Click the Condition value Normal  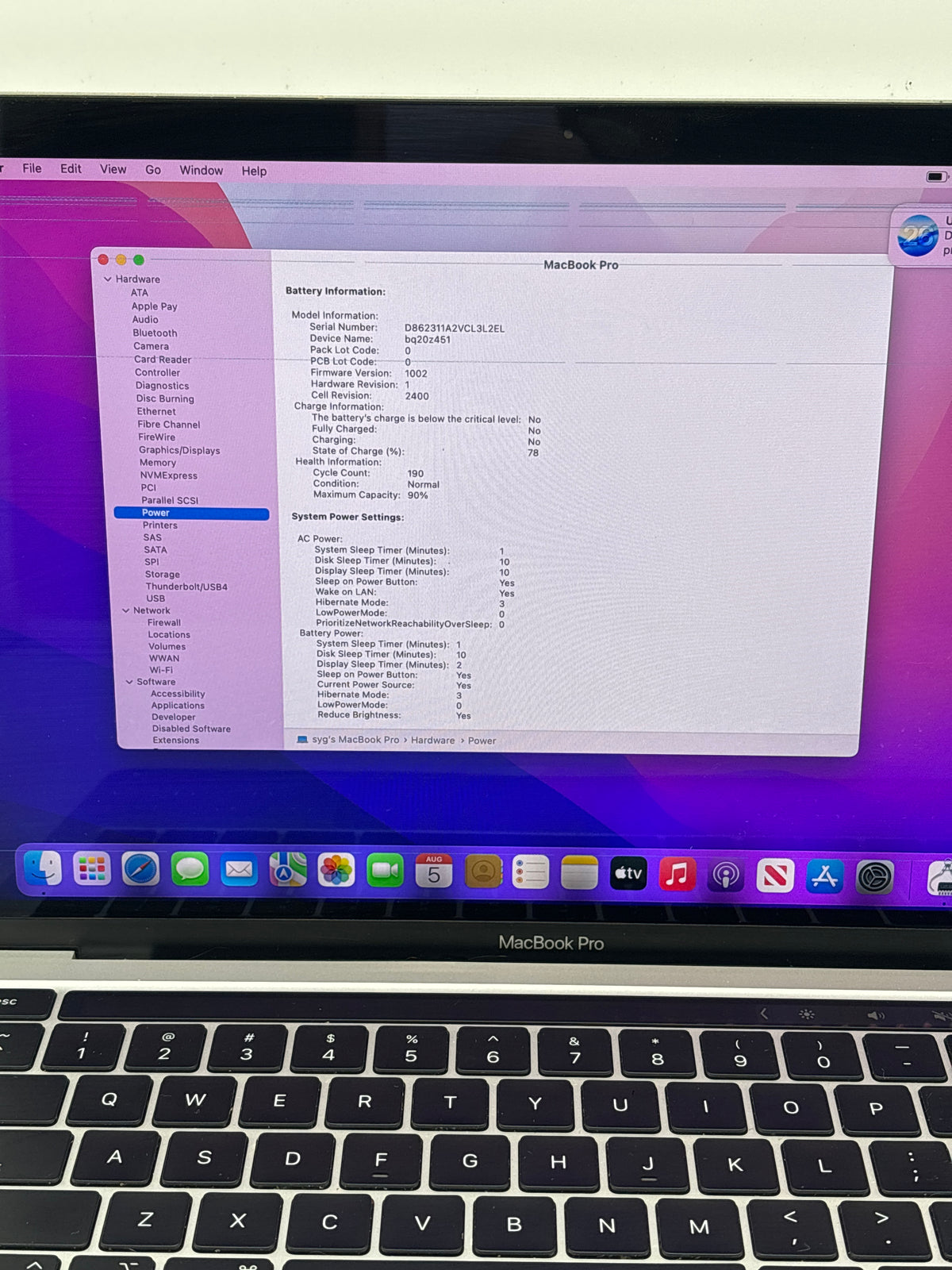424,484
